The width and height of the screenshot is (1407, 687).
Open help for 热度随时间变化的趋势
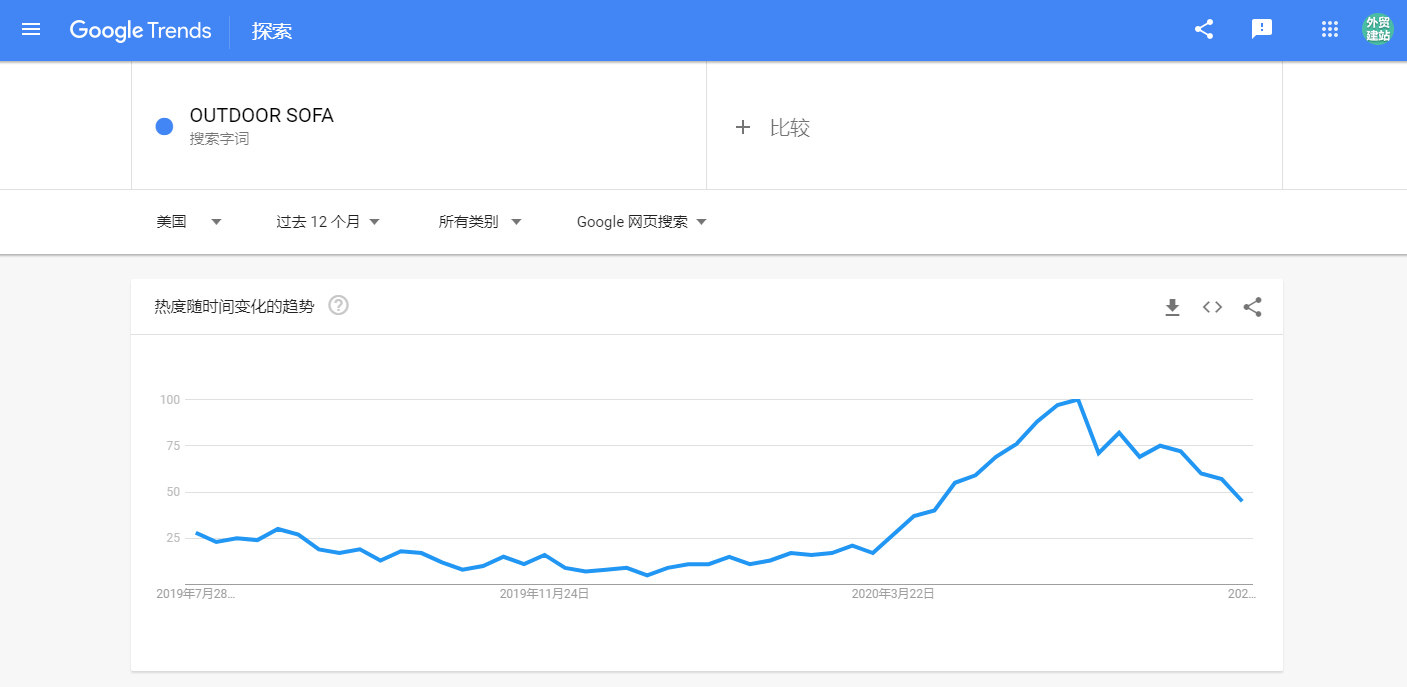tap(339, 306)
